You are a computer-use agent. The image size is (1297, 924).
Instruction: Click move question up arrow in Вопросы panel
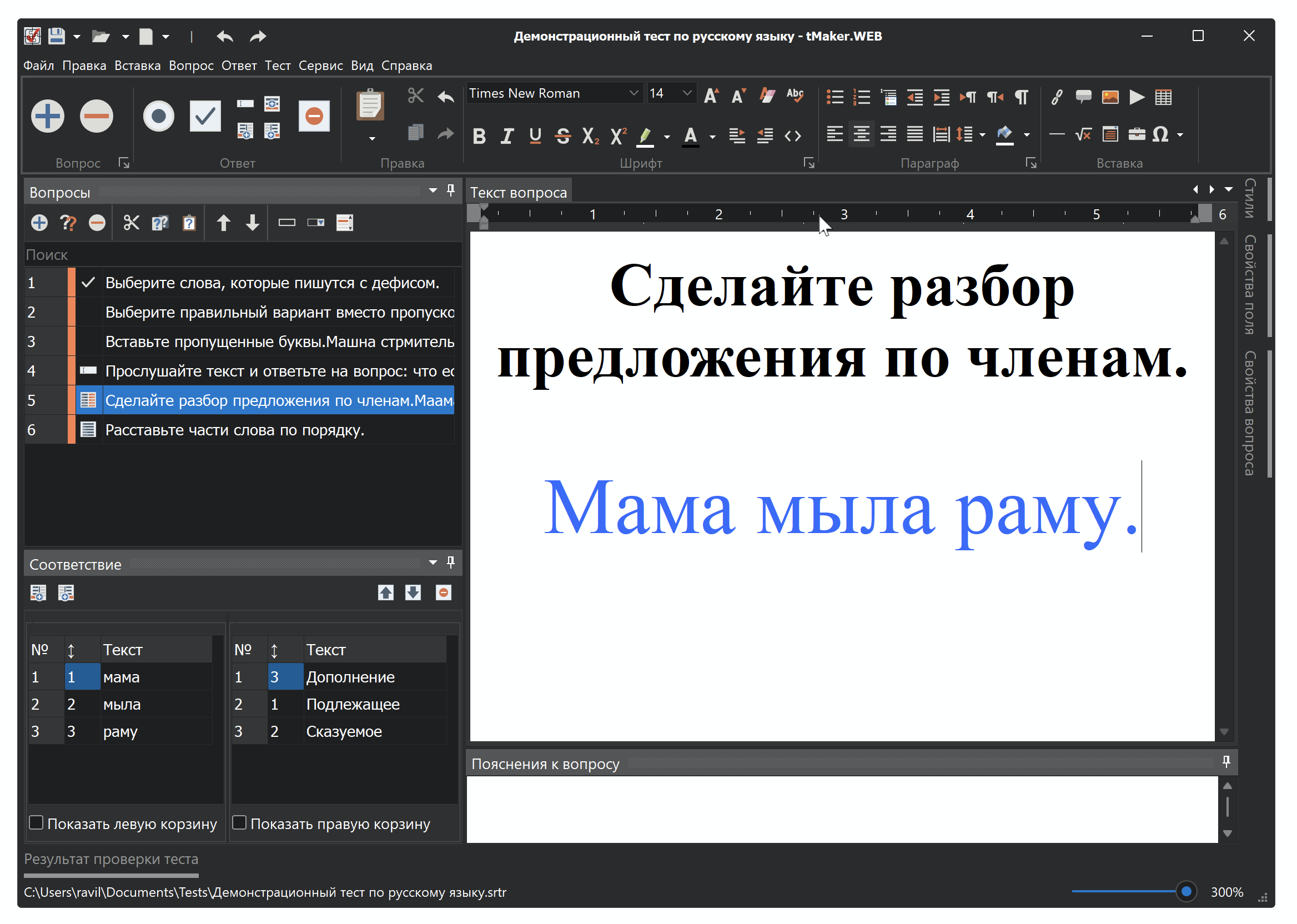[224, 223]
